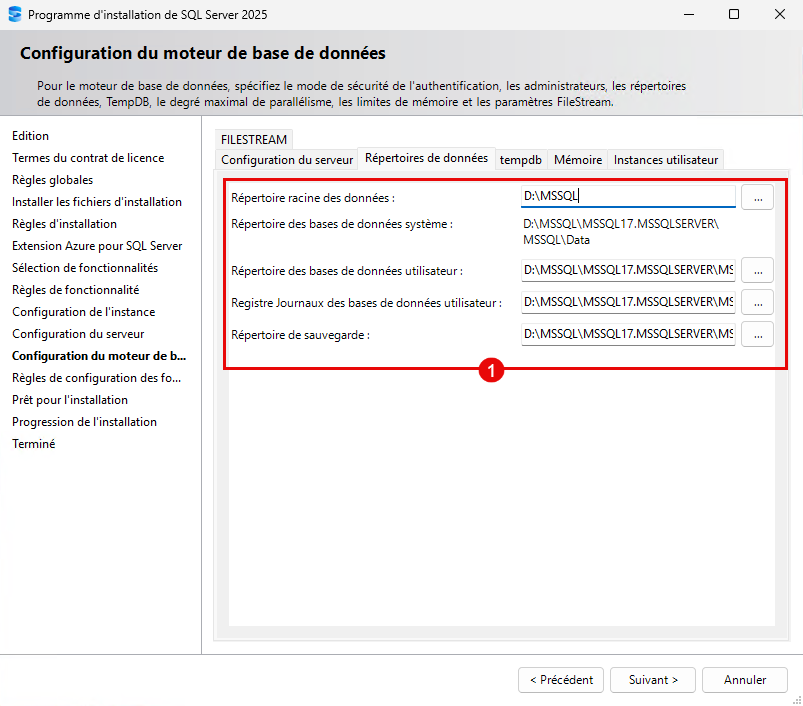Switch to the Mémoire tab
Screen dimensions: 803x706
578,160
